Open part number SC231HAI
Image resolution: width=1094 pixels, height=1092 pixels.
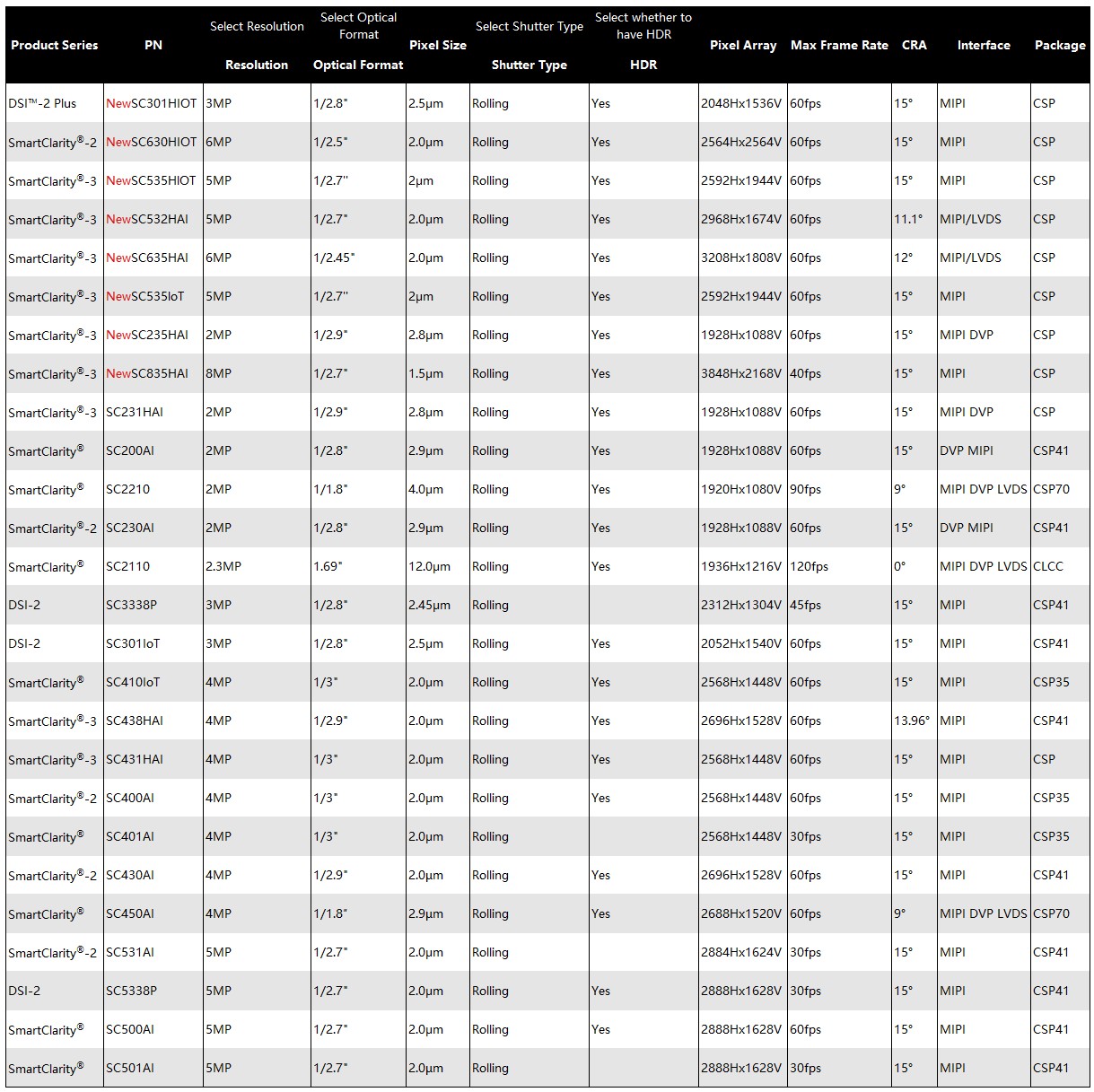pos(135,412)
